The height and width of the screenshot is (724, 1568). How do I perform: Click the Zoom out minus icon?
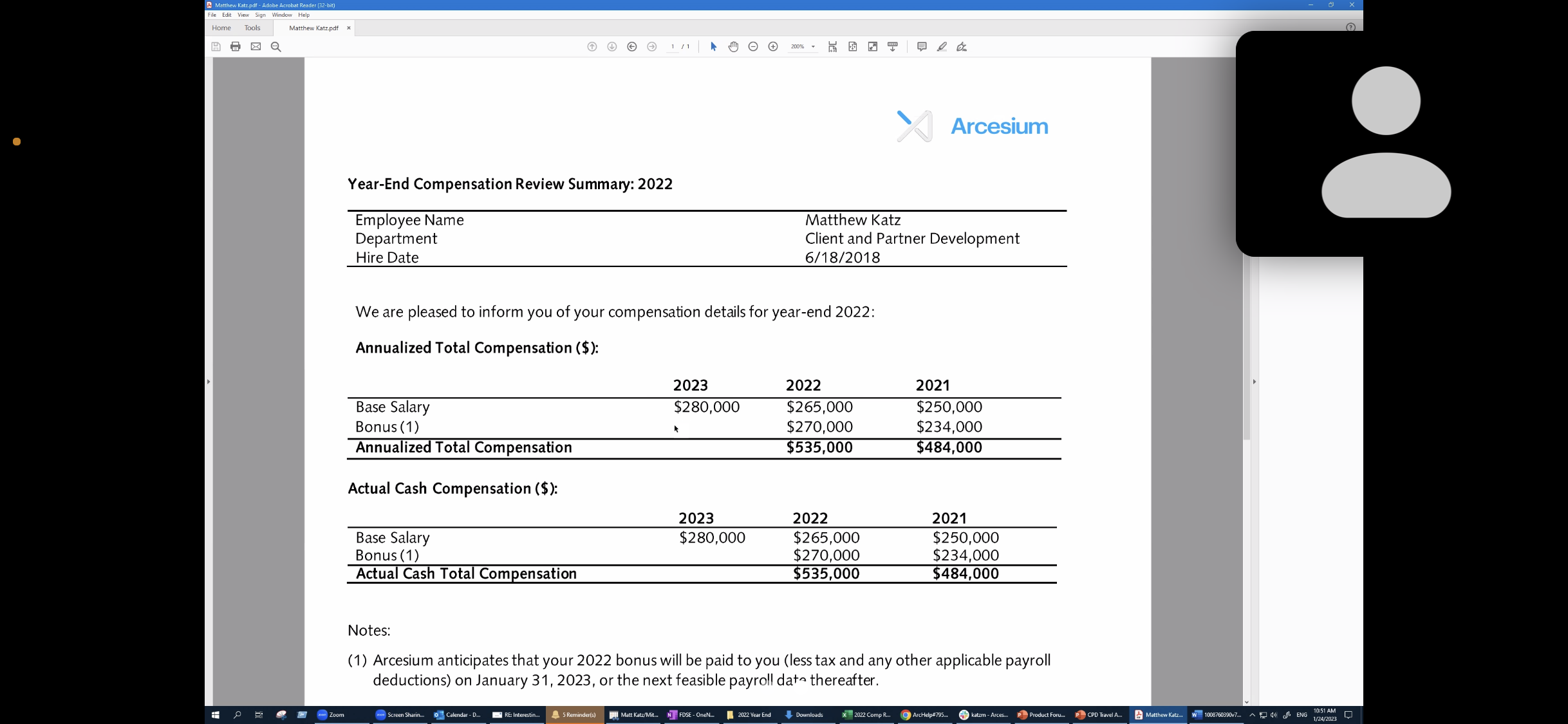point(753,47)
